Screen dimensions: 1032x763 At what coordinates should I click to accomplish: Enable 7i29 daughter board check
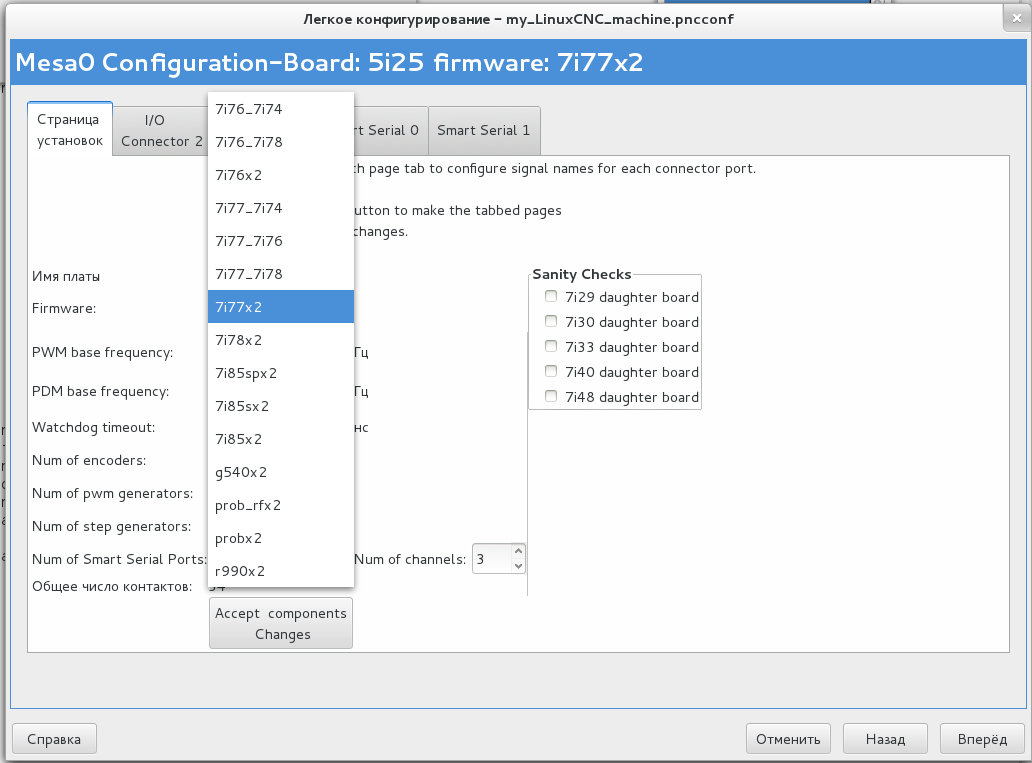pos(551,296)
